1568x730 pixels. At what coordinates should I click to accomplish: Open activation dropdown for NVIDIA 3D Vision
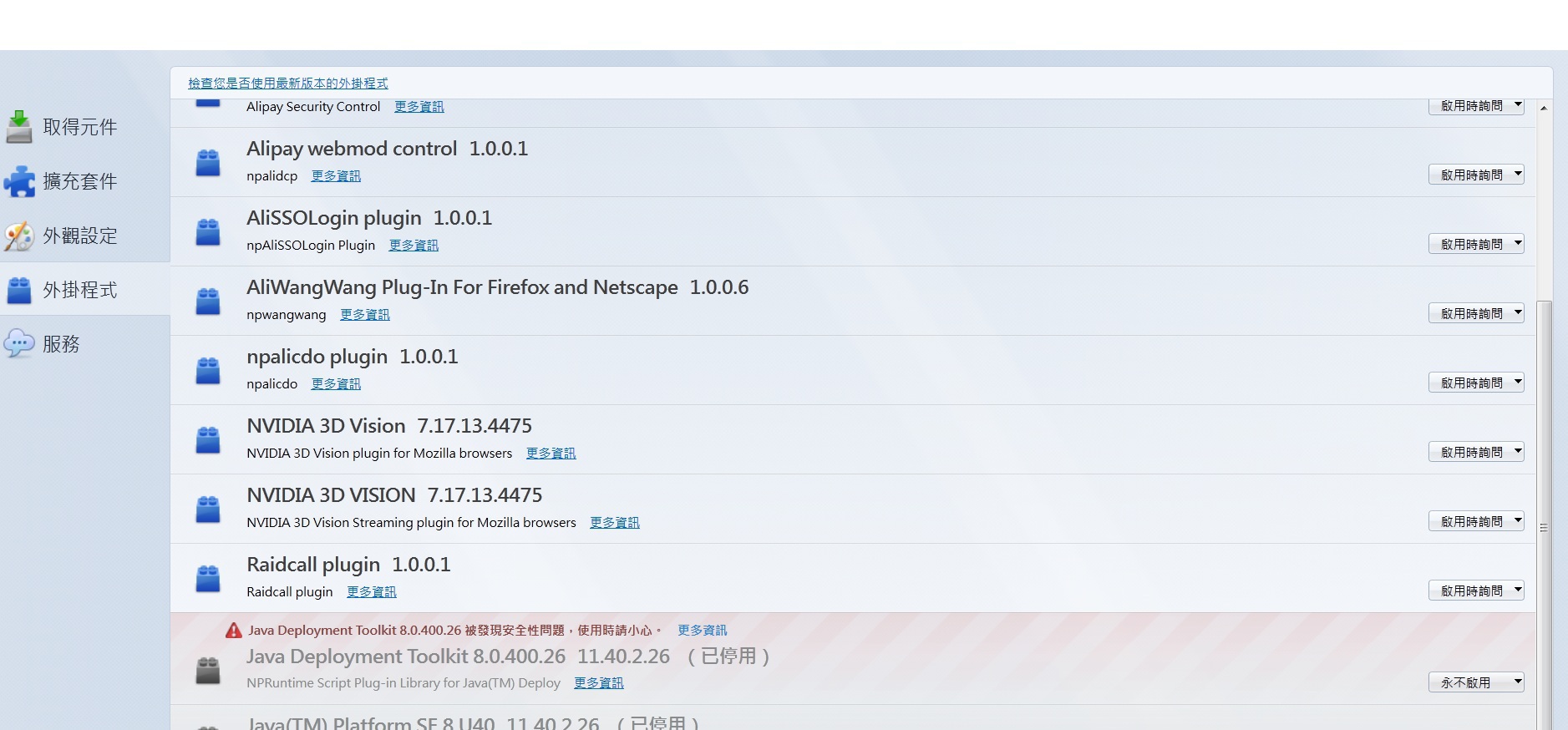[1476, 452]
